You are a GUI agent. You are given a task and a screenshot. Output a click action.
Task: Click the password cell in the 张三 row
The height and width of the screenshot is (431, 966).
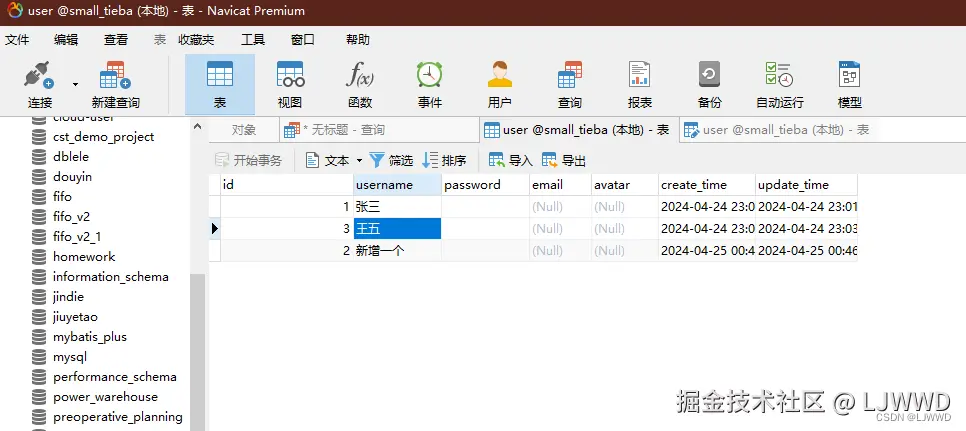point(485,207)
